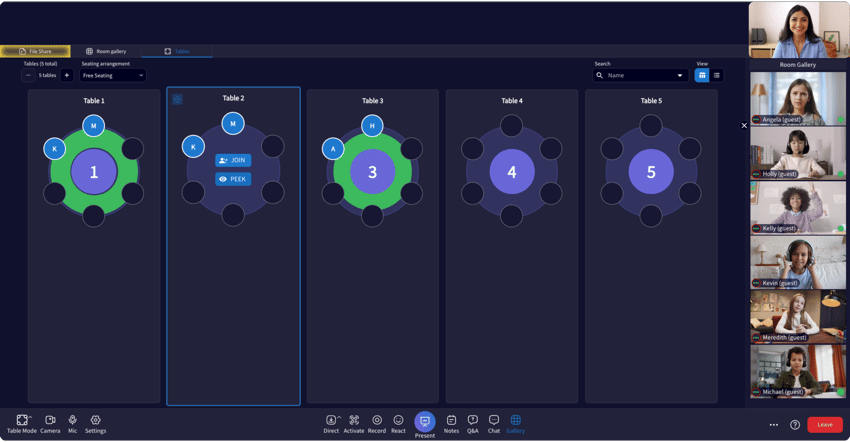Click the purple Table 4 center circle
Screen dimensions: 850x442
511,173
